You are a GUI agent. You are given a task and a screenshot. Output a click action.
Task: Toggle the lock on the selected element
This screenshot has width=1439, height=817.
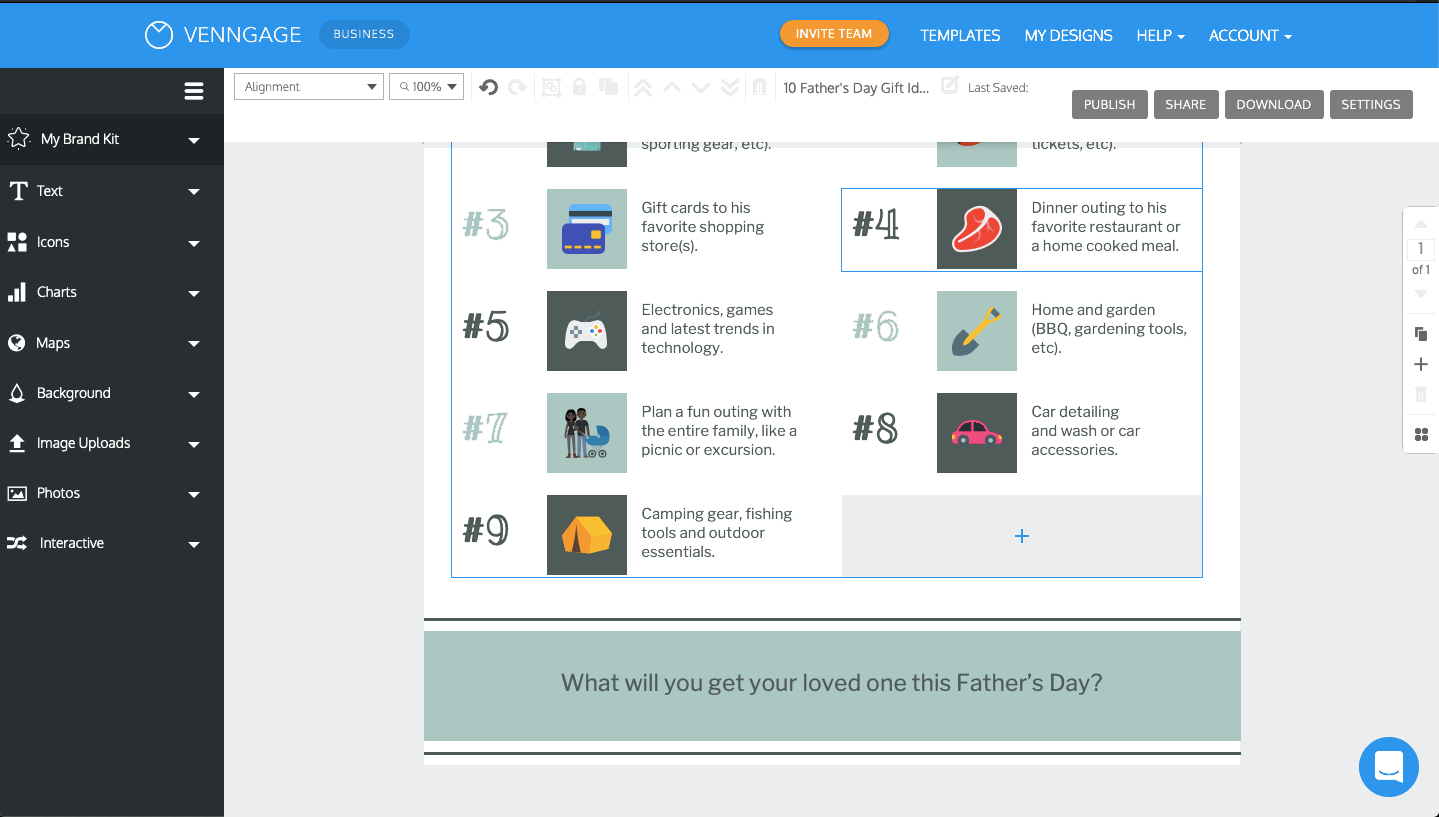[579, 88]
